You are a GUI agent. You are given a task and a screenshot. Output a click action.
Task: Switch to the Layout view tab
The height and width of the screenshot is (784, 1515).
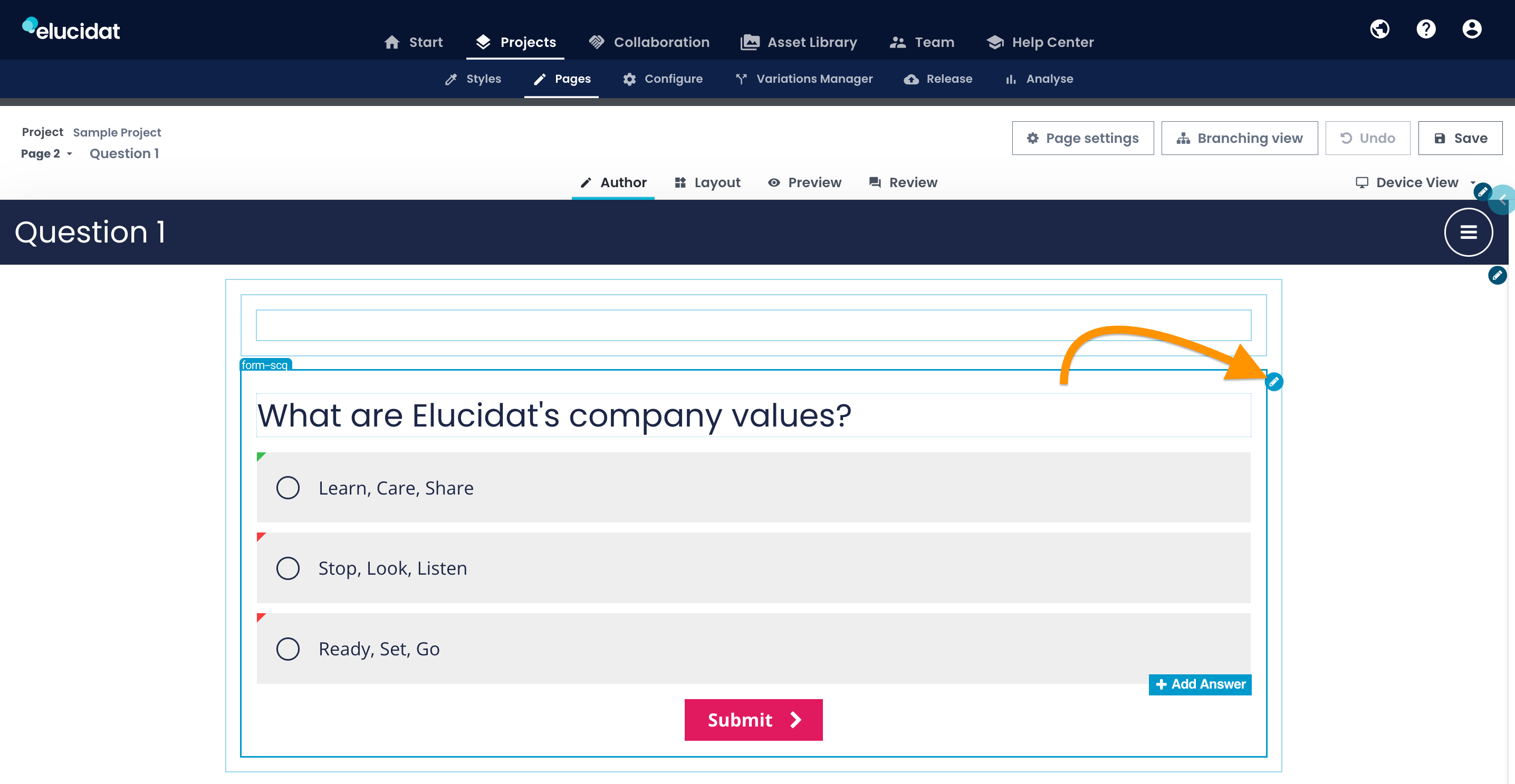point(707,182)
